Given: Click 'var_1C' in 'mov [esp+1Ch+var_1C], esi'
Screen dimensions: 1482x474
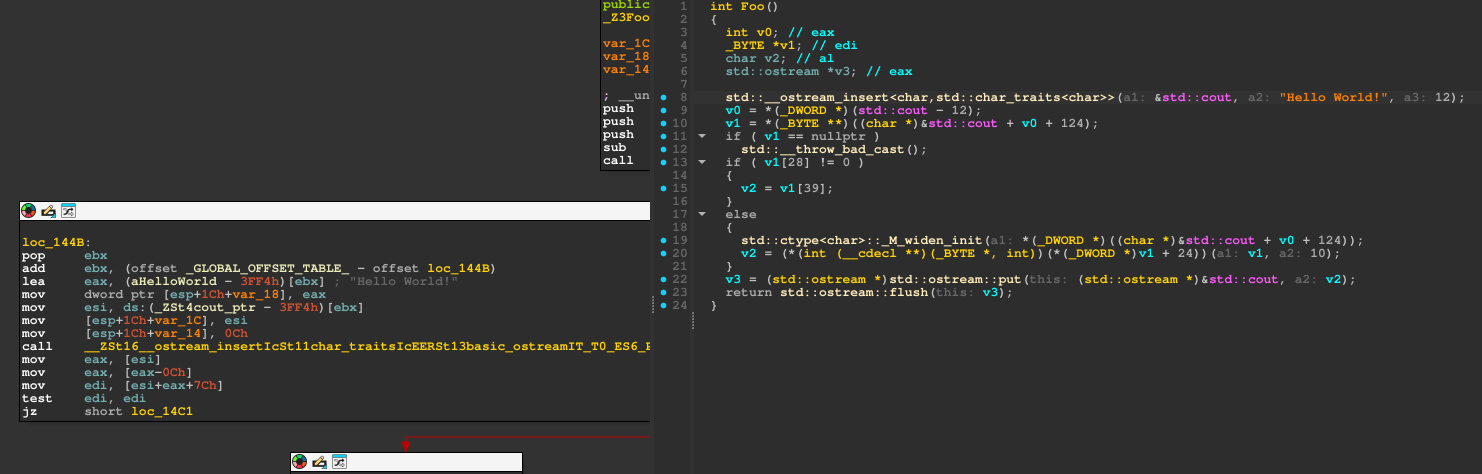Looking at the screenshot, I should click(x=176, y=321).
